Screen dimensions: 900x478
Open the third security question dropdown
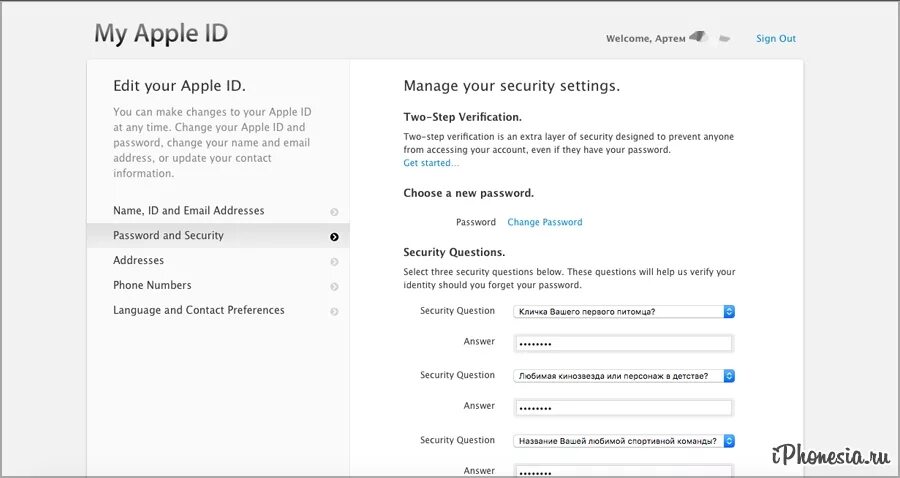[625, 441]
